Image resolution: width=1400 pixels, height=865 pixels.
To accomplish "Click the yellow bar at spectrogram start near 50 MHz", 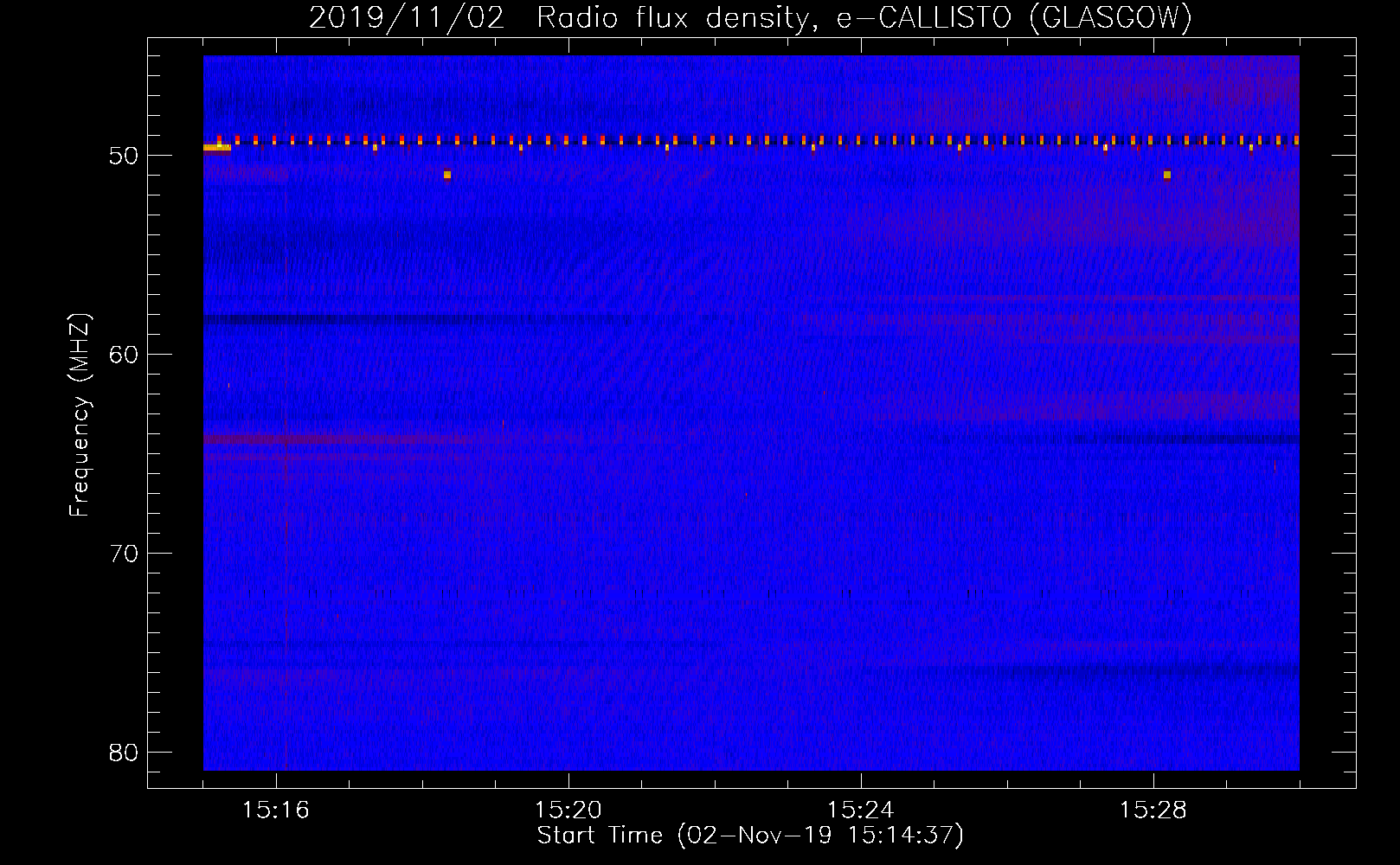I will (216, 148).
